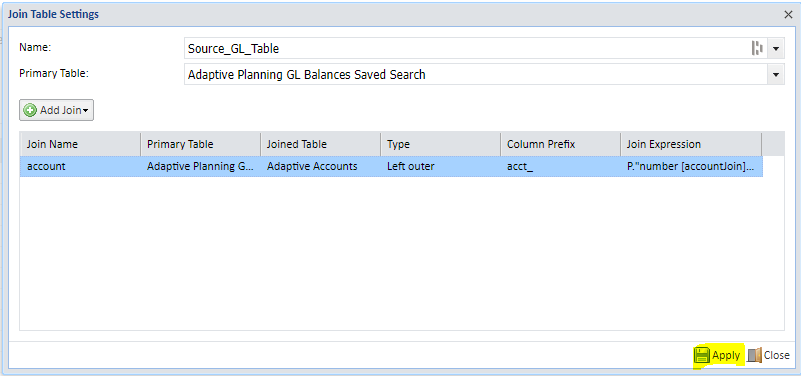801x376 pixels.
Task: Sort by Join Name column header
Action: click(x=80, y=144)
